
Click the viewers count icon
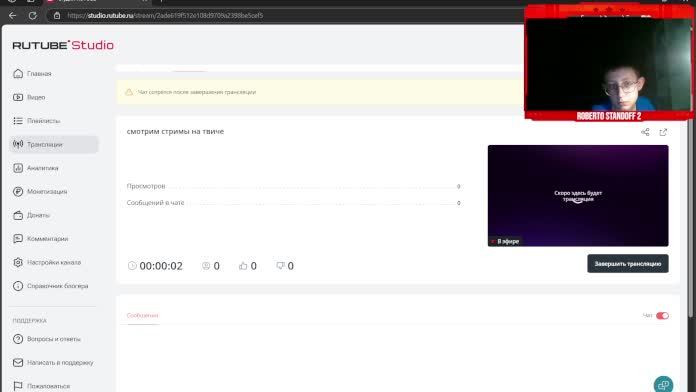(206, 265)
